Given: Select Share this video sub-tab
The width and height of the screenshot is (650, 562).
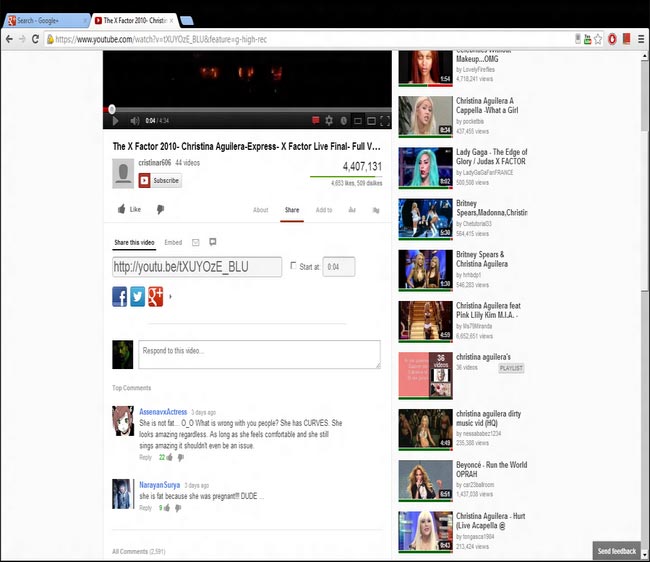Looking at the screenshot, I should pyautogui.click(x=134, y=242).
